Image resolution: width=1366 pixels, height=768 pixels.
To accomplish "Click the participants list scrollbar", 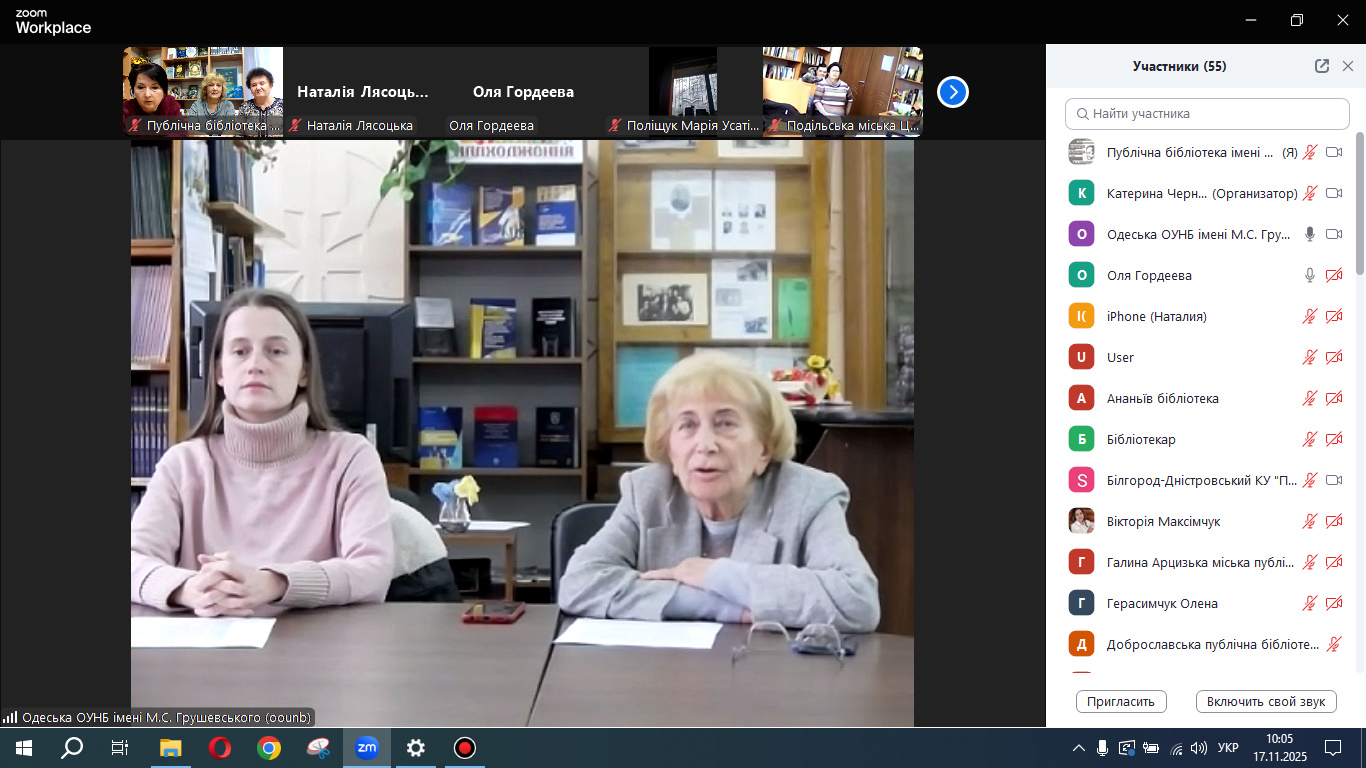I will point(1359,200).
